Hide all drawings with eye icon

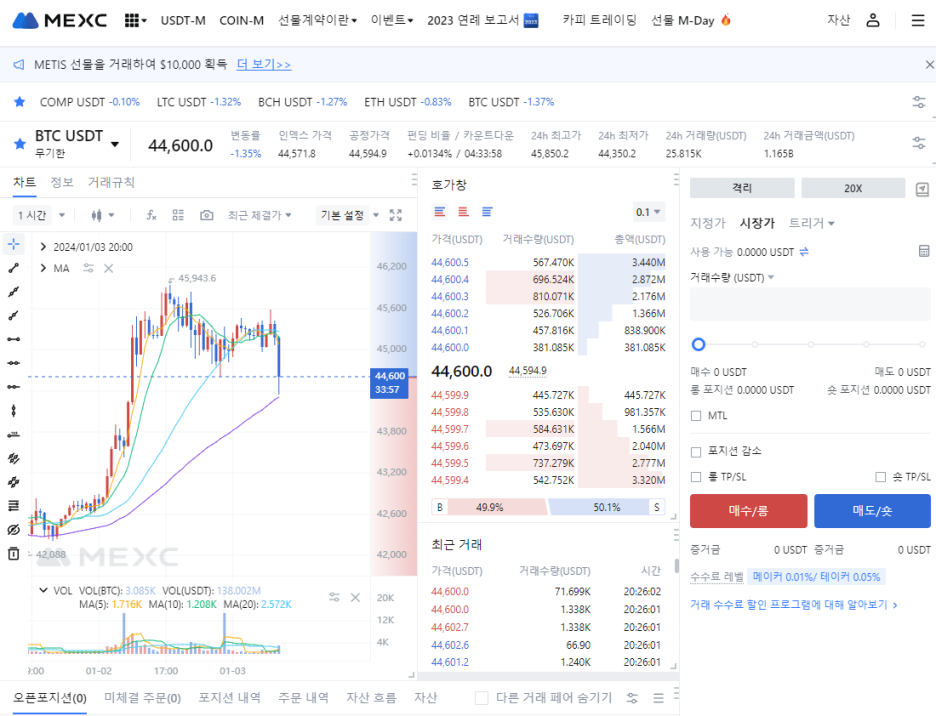click(x=14, y=530)
